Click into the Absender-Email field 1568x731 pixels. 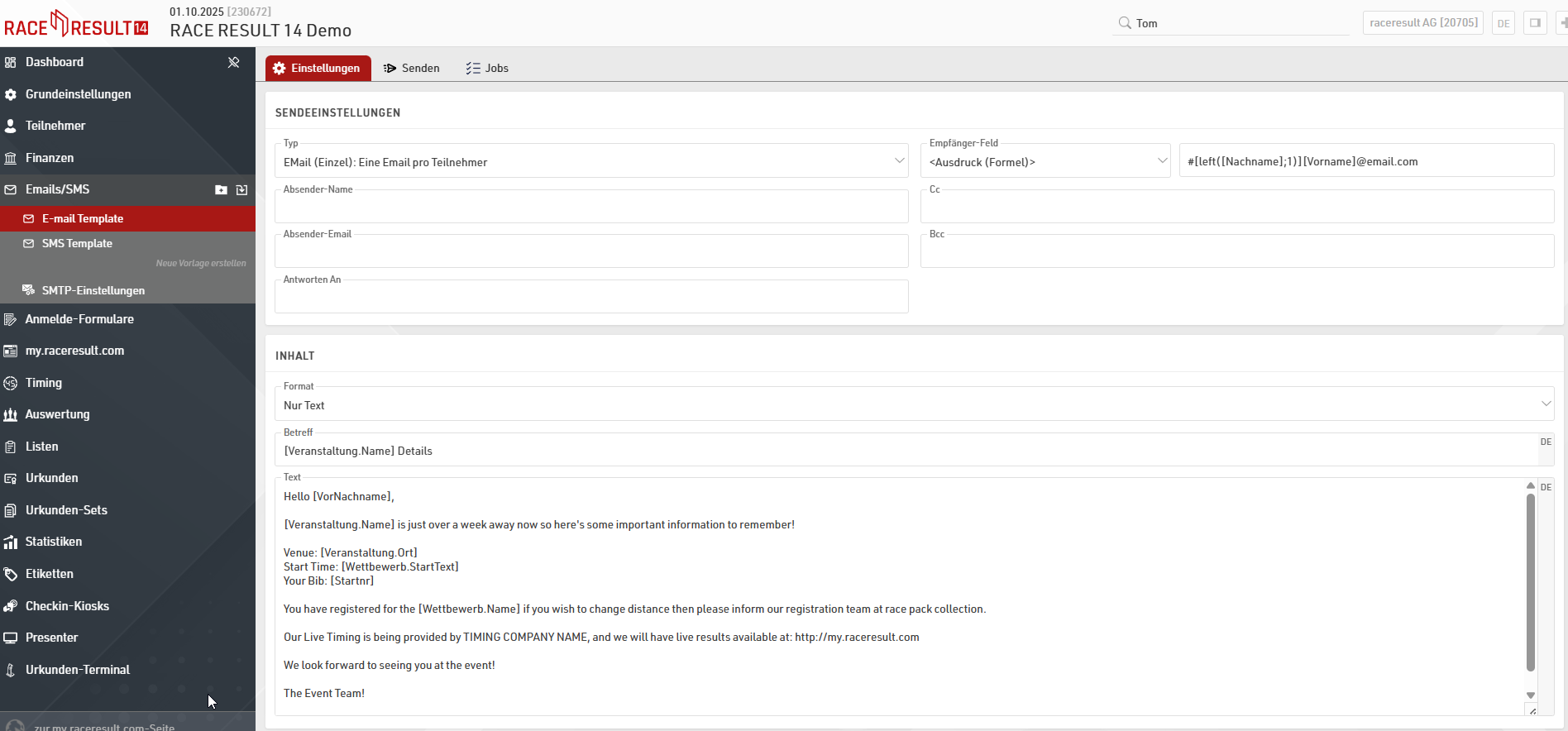[x=591, y=252]
